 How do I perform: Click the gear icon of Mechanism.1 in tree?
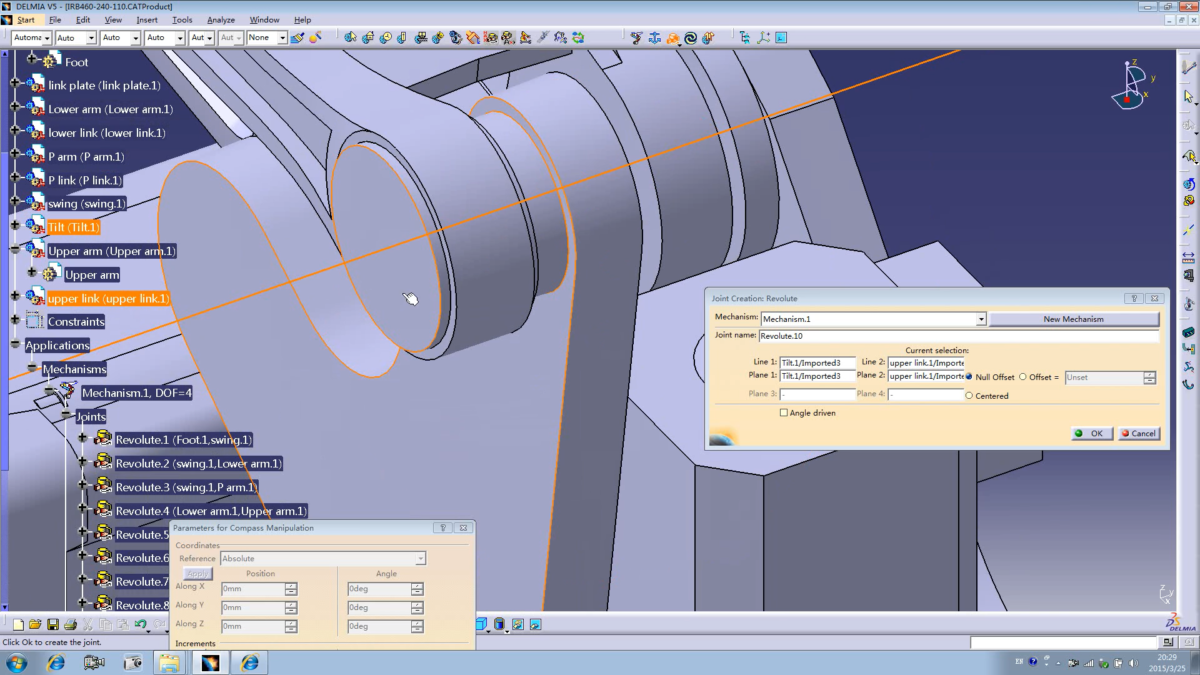[x=67, y=392]
